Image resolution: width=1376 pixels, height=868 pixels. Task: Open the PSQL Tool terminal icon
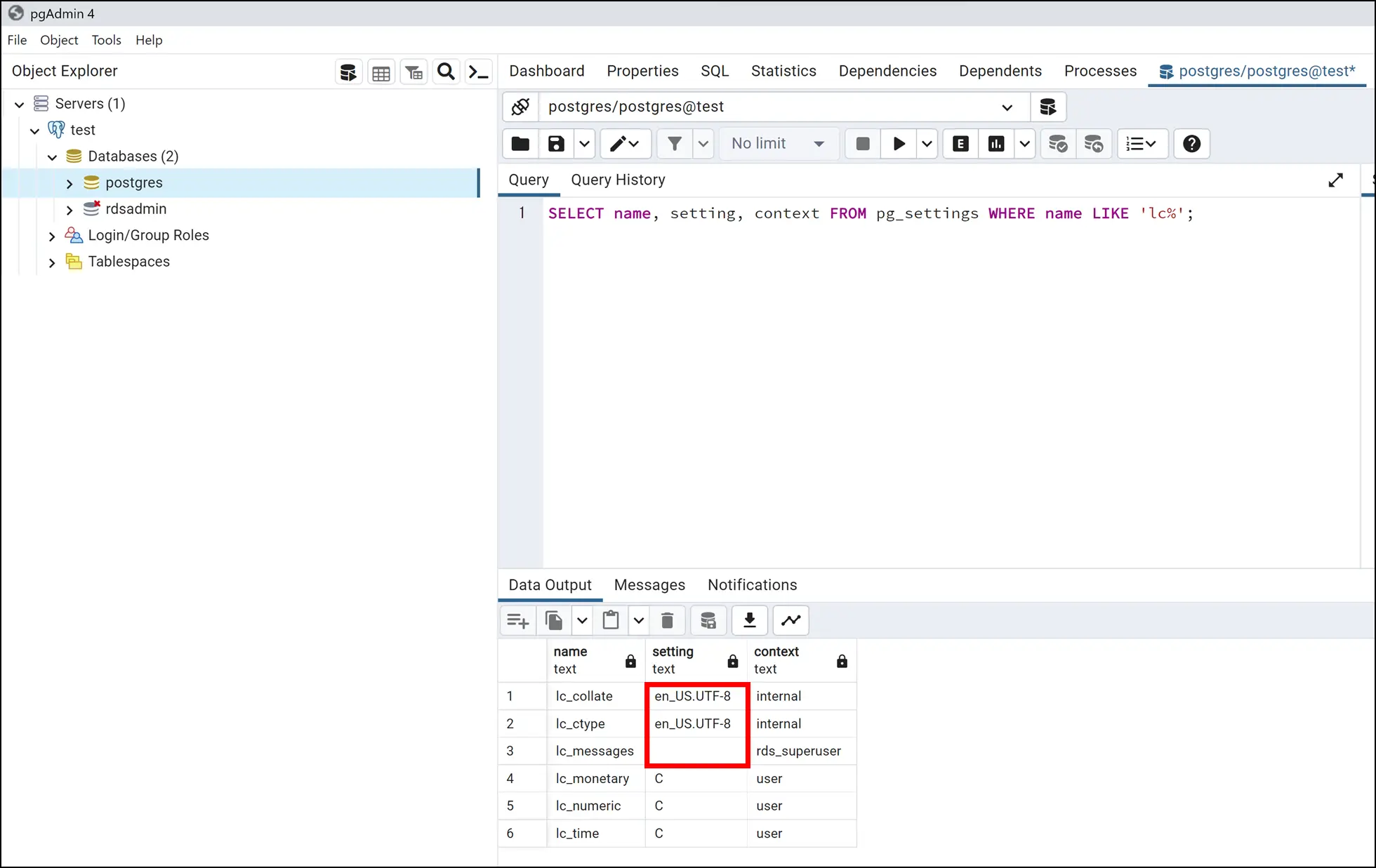(x=478, y=72)
